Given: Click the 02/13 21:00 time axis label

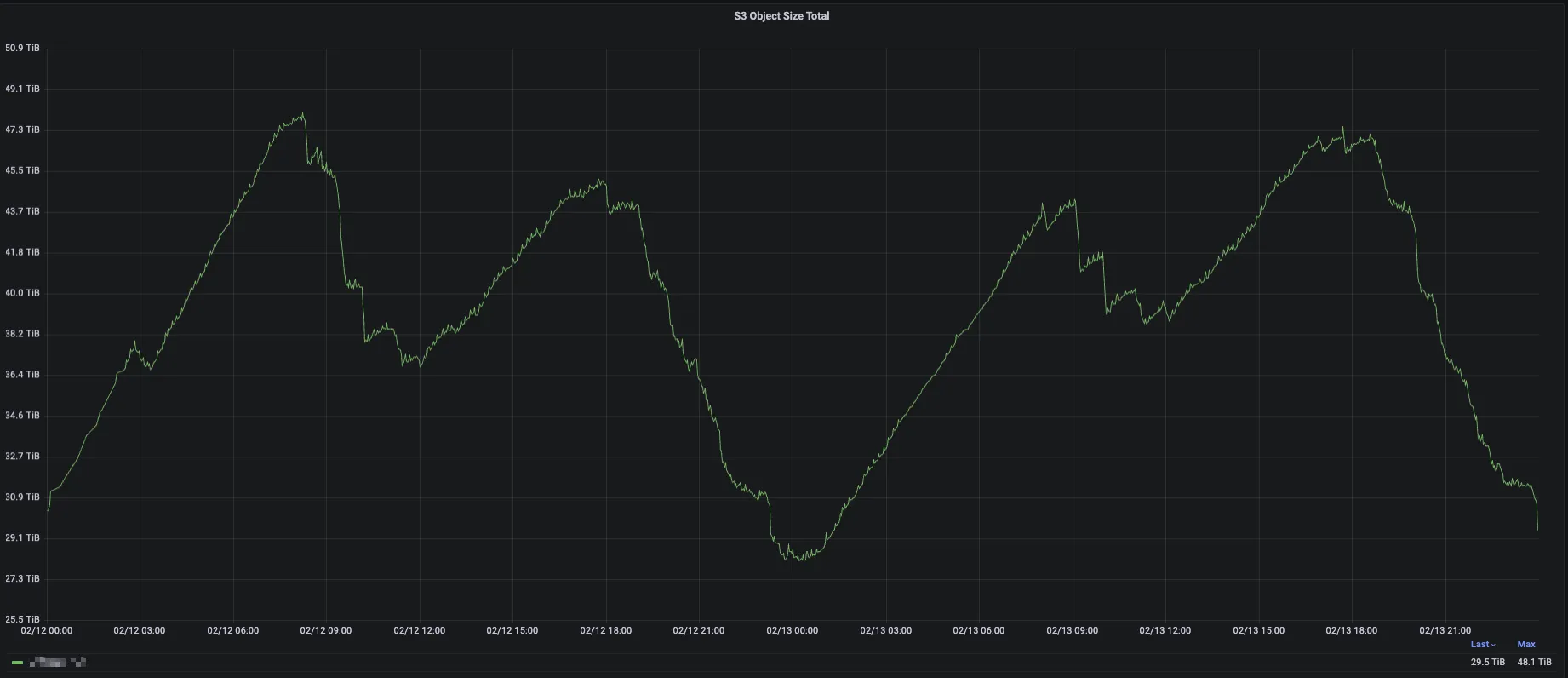Looking at the screenshot, I should click(1445, 631).
